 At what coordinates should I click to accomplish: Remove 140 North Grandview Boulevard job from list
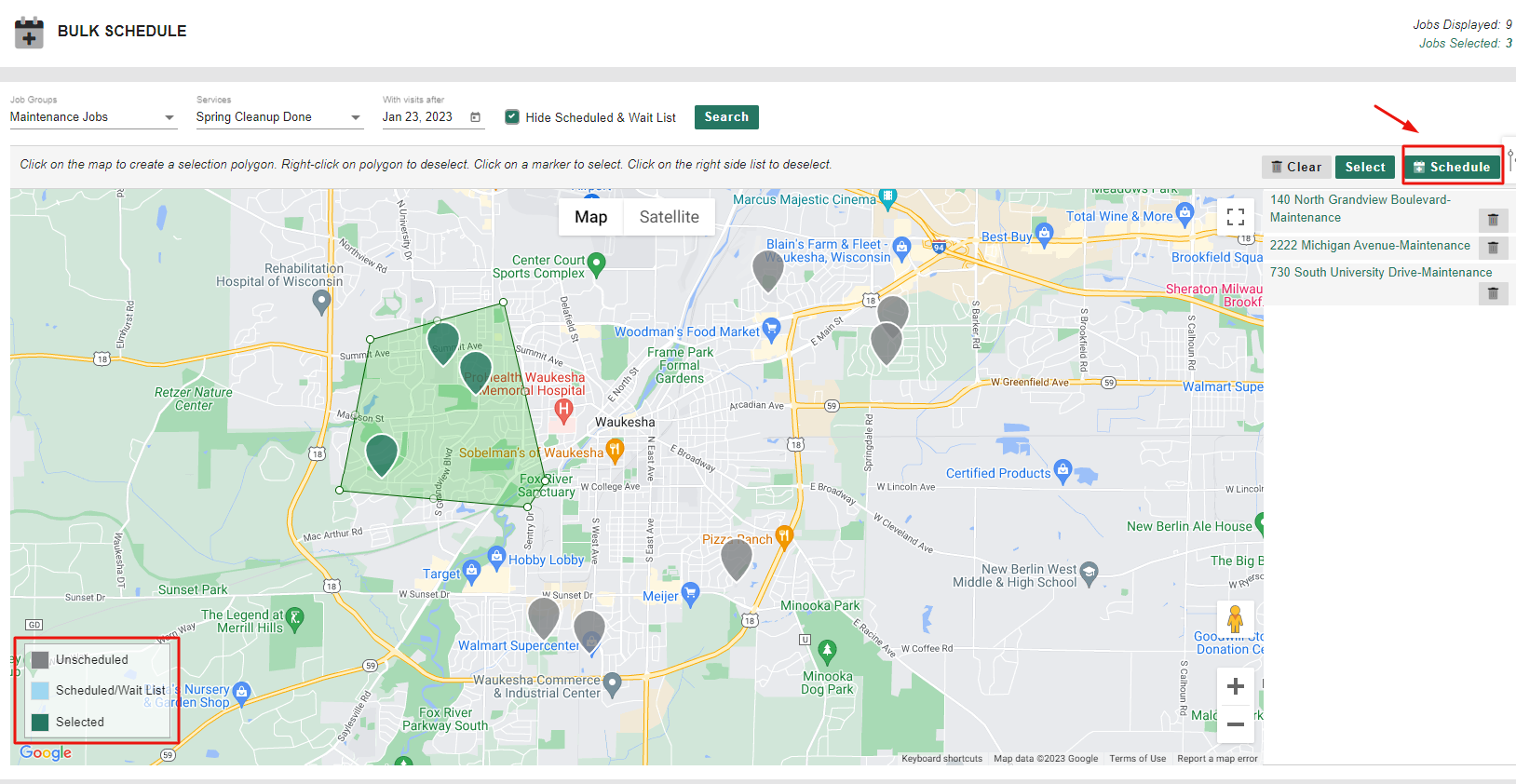click(1493, 220)
